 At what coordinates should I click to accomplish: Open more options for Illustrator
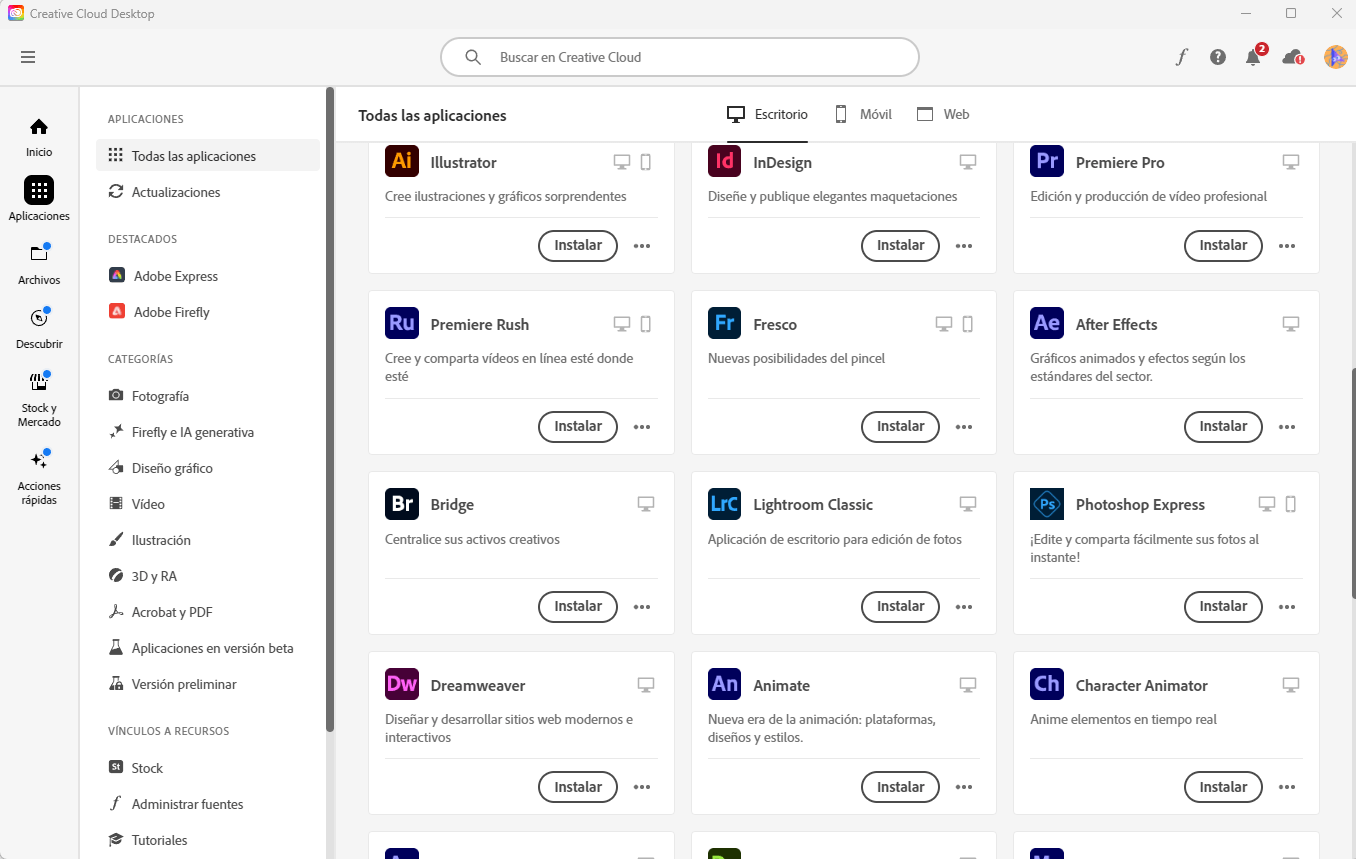(x=642, y=246)
